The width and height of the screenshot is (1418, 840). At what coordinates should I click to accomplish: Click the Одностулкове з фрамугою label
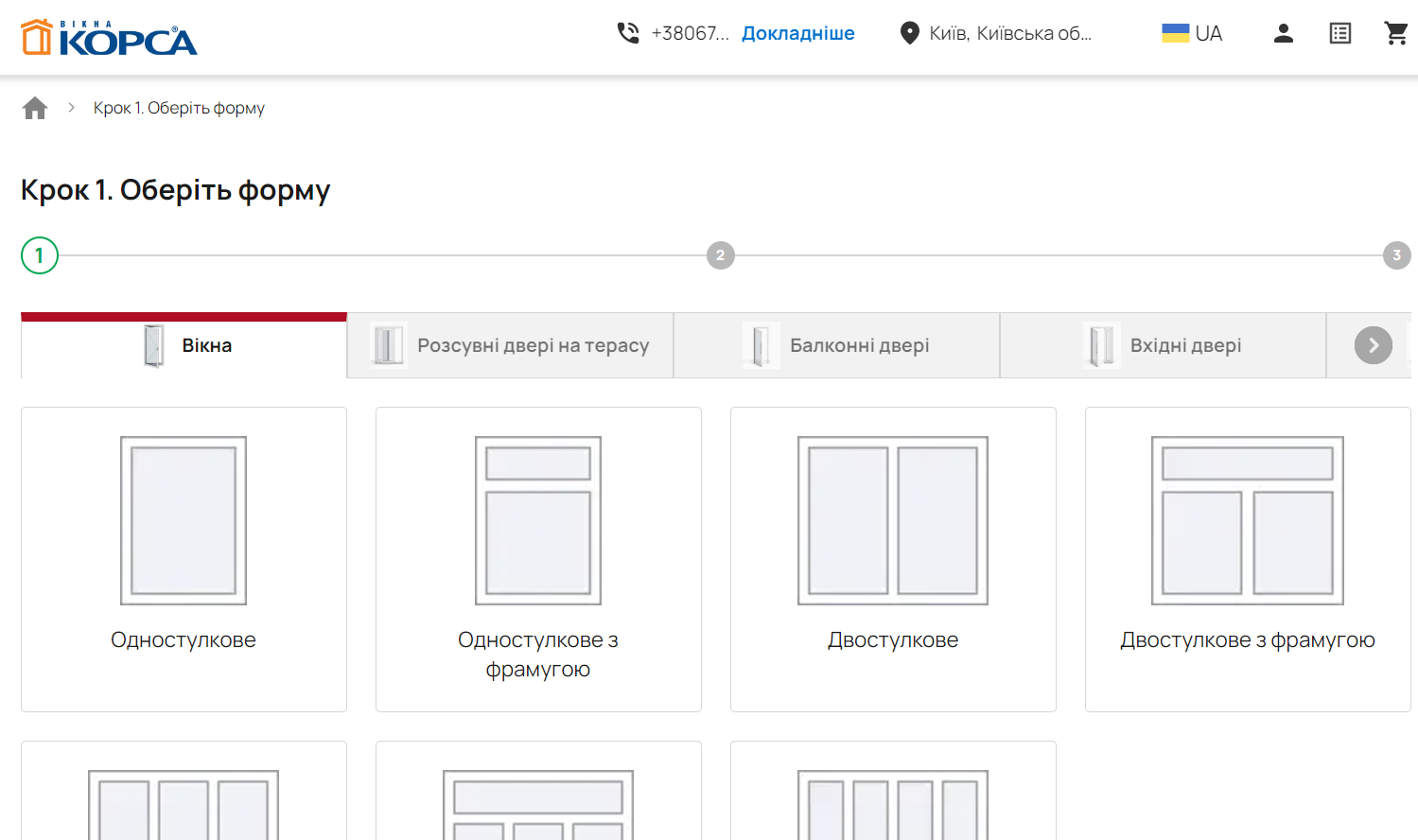[538, 655]
